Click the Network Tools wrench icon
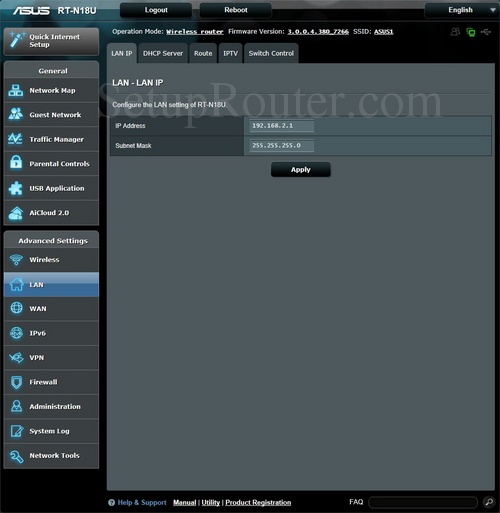Viewport: 500px width, 513px height. (17, 456)
